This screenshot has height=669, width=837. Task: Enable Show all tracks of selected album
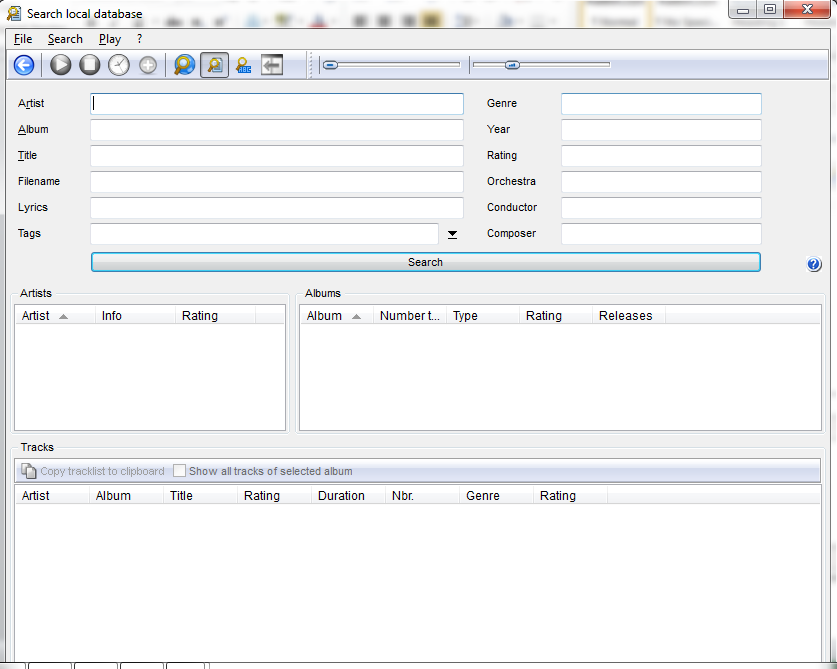[x=180, y=471]
